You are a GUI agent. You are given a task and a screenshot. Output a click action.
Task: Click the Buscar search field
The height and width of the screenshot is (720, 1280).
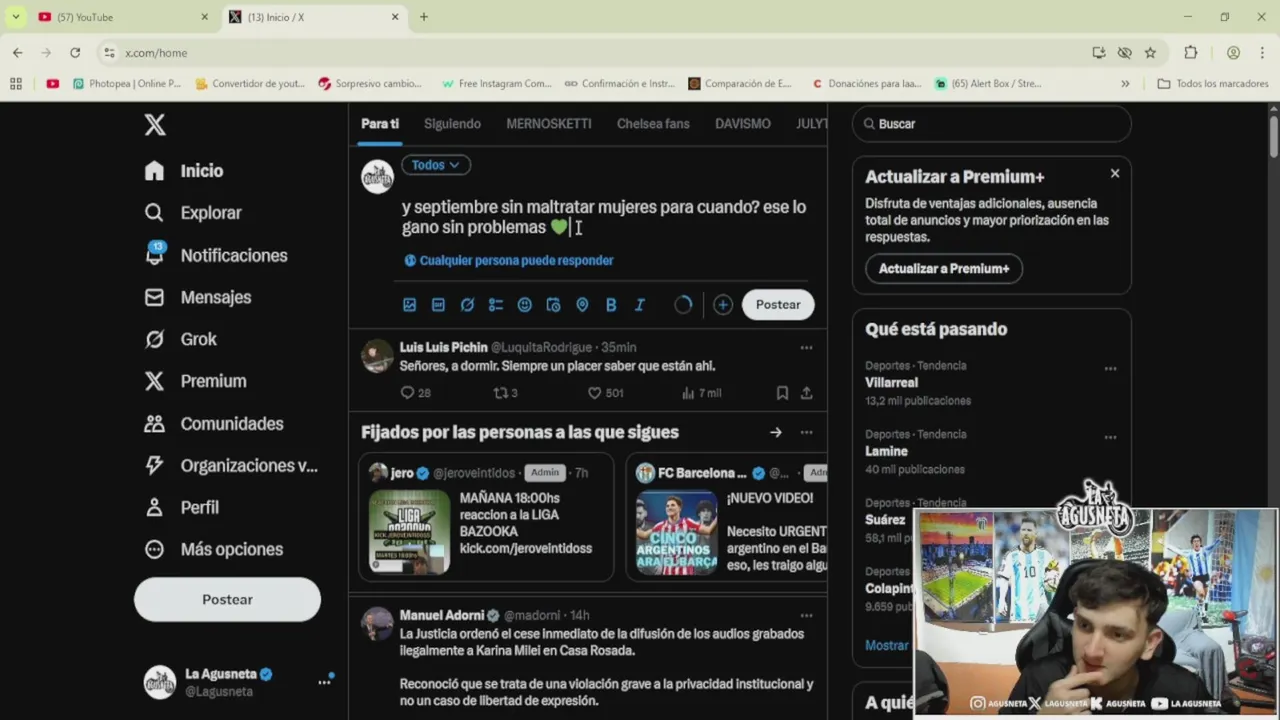992,124
